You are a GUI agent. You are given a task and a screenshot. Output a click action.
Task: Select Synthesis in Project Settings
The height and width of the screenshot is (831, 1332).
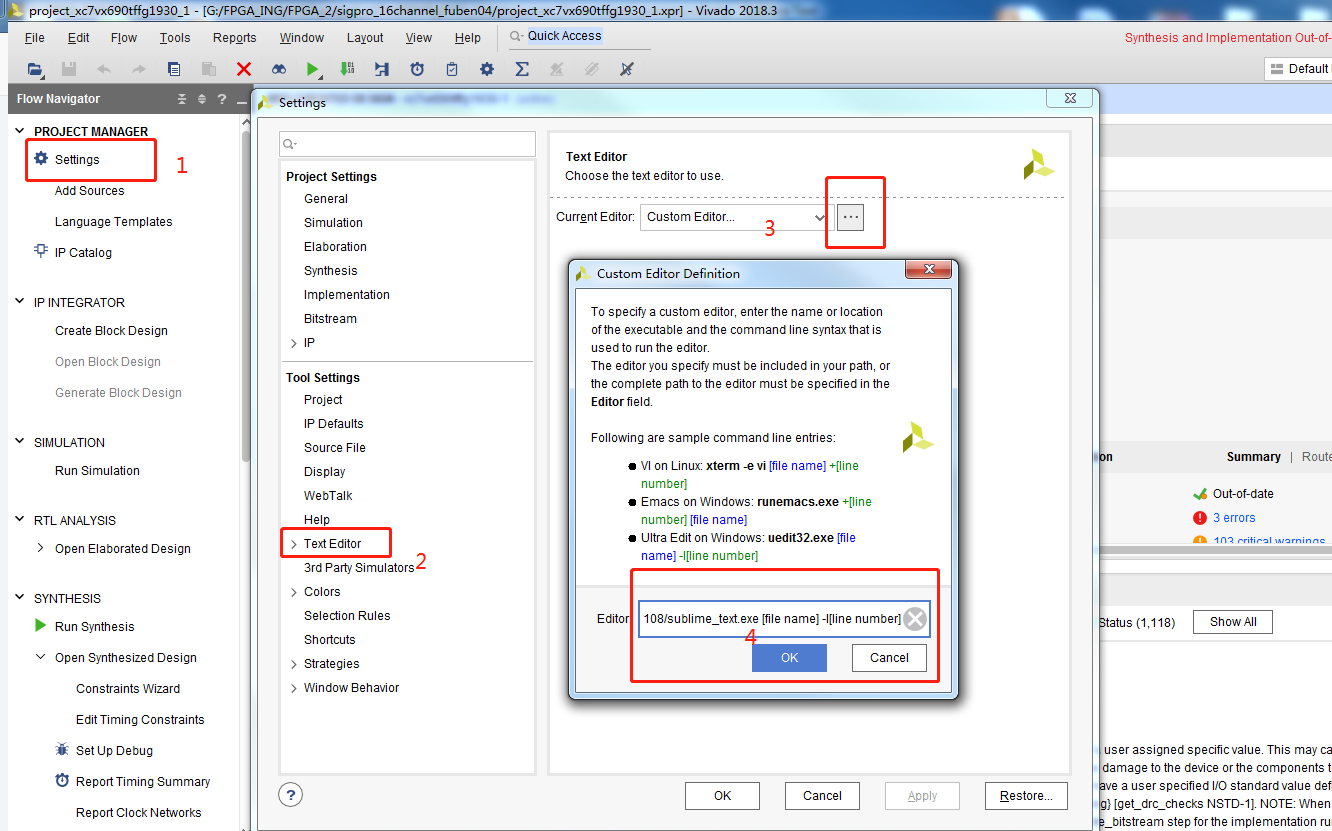330,271
